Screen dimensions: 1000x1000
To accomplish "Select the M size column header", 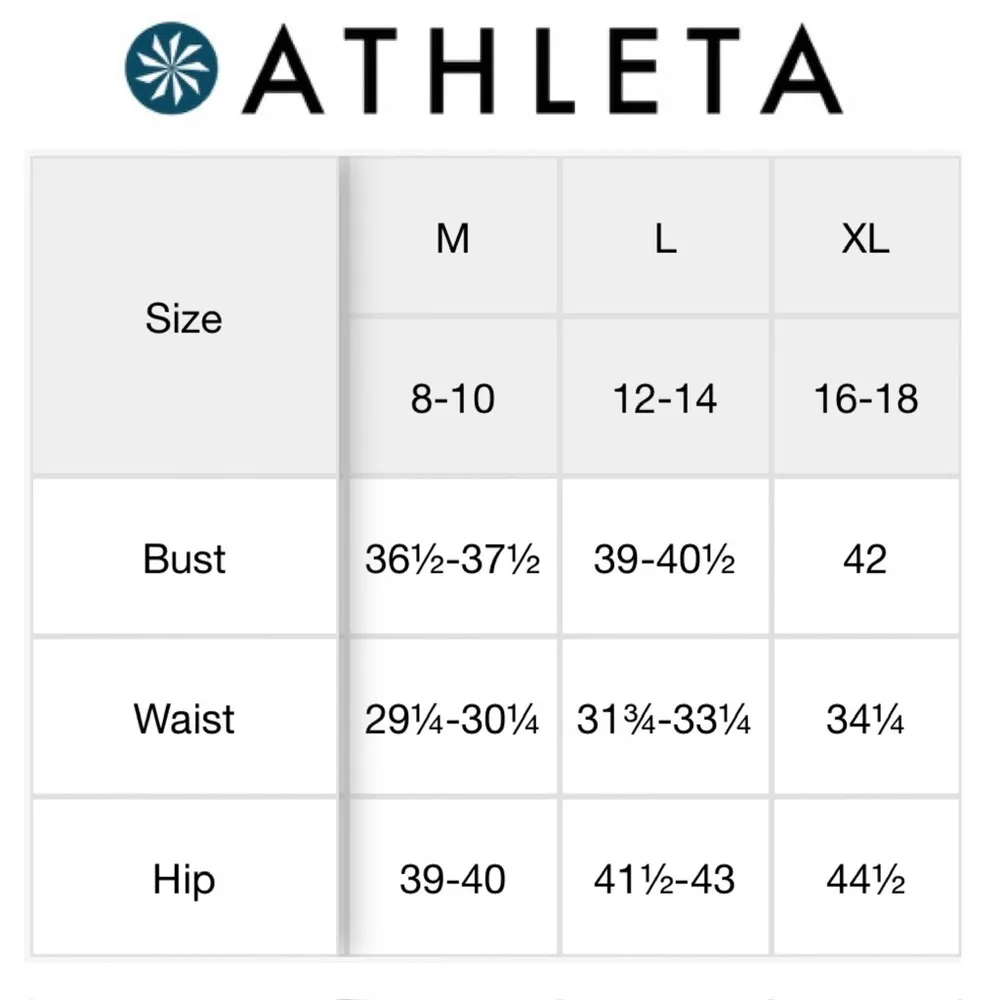I will click(452, 239).
